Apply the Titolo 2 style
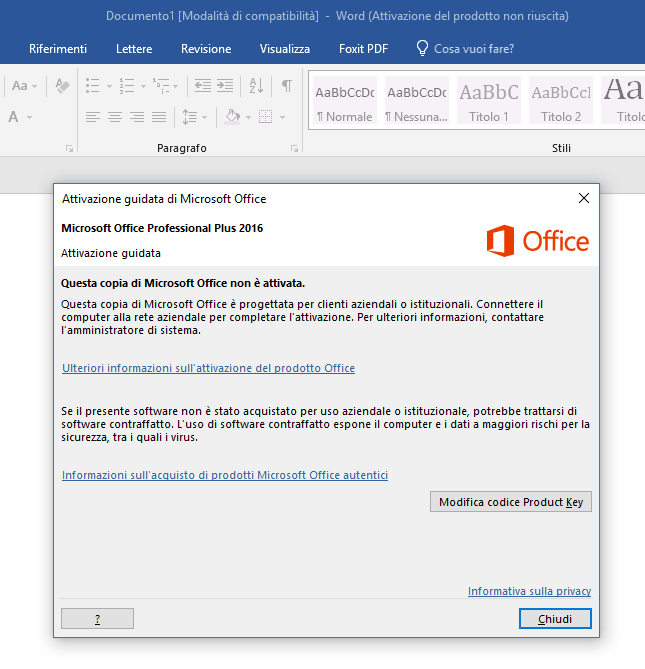This screenshot has width=645, height=669. pyautogui.click(x=561, y=100)
